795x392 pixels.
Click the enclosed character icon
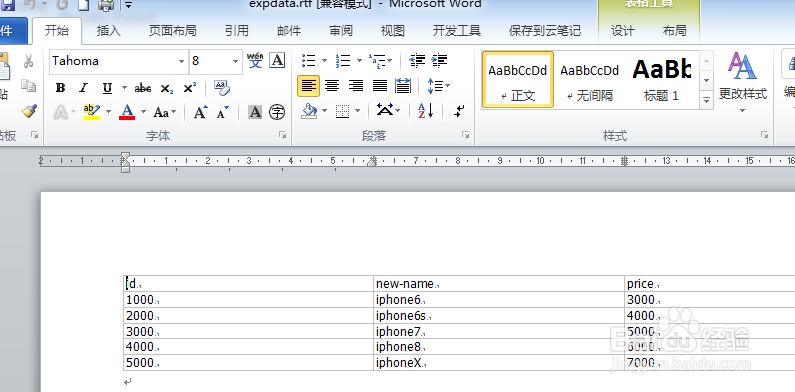click(277, 112)
